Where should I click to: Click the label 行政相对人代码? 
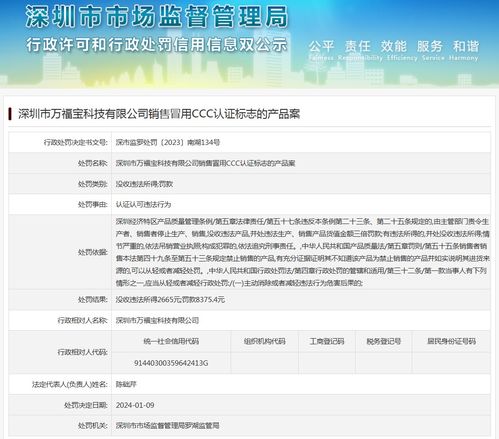[x=82, y=352]
